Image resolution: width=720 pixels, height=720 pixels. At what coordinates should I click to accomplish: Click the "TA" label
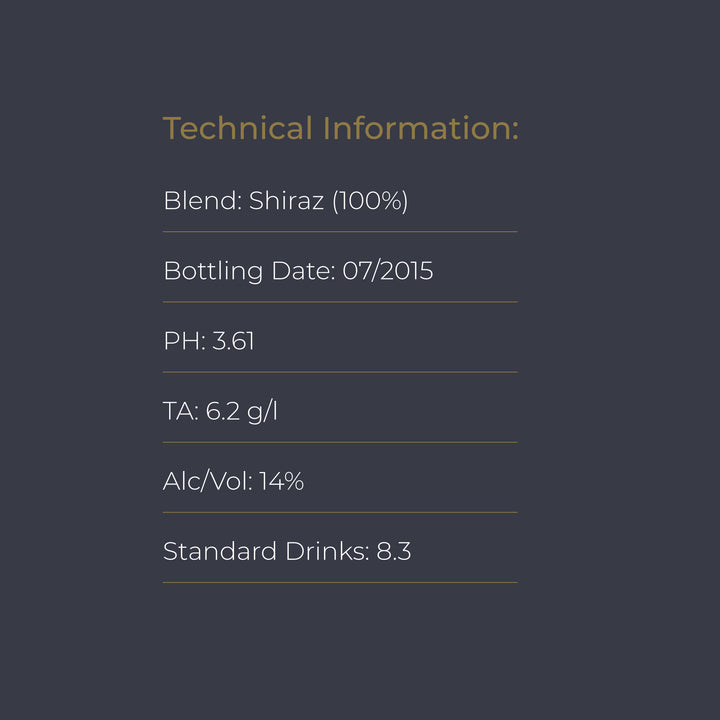point(180,411)
